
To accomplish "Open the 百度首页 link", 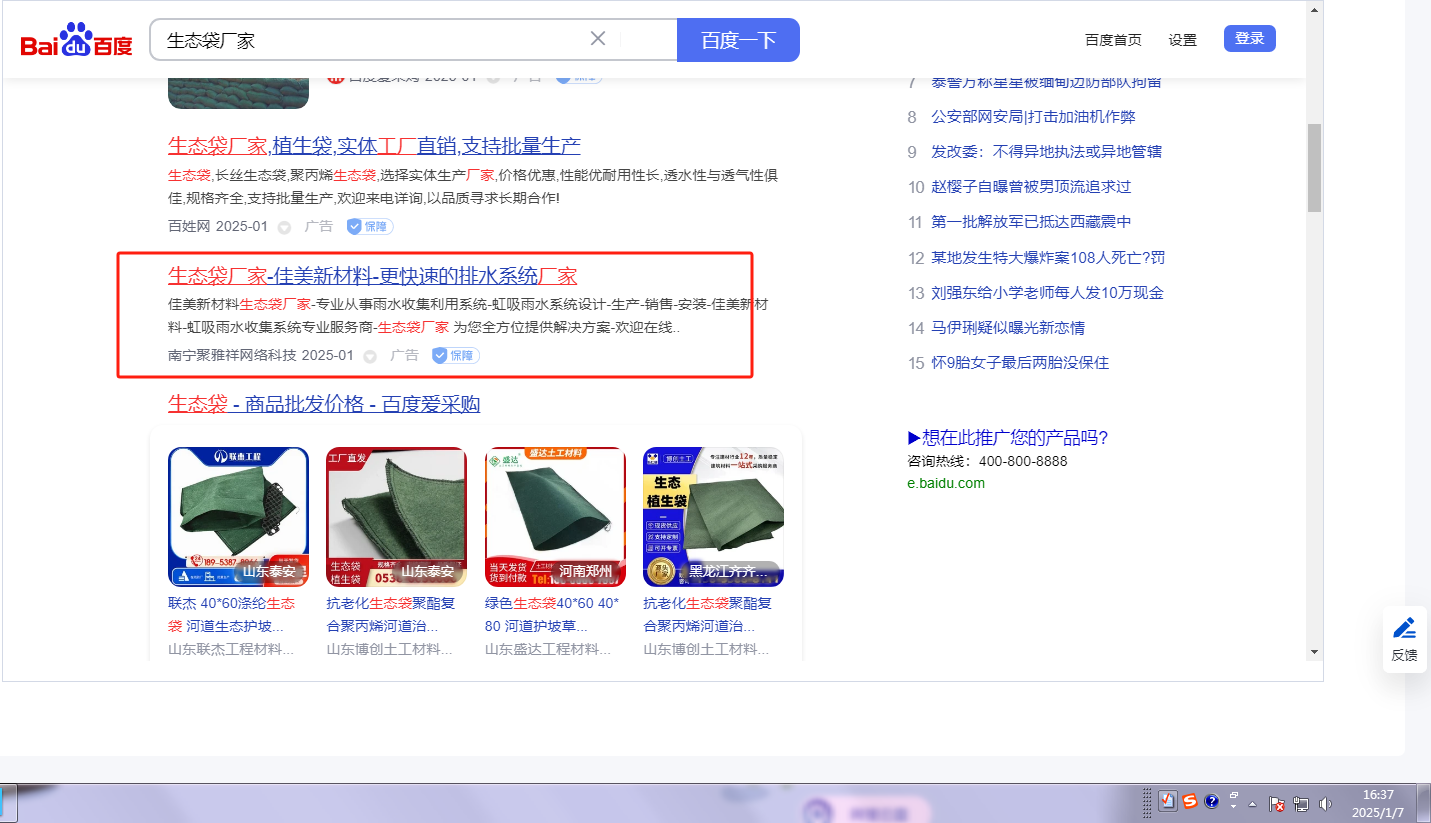I will (1113, 40).
